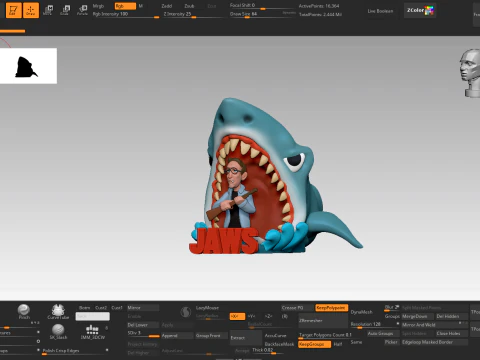The height and width of the screenshot is (360, 480).
Task: Enable Zadd sculpt mode
Action: [167, 6]
